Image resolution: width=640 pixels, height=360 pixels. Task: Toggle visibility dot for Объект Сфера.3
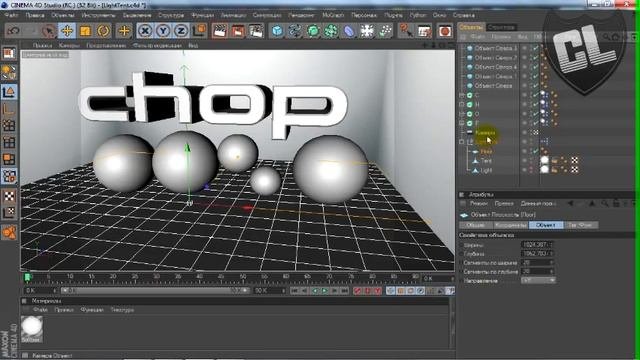tap(524, 48)
